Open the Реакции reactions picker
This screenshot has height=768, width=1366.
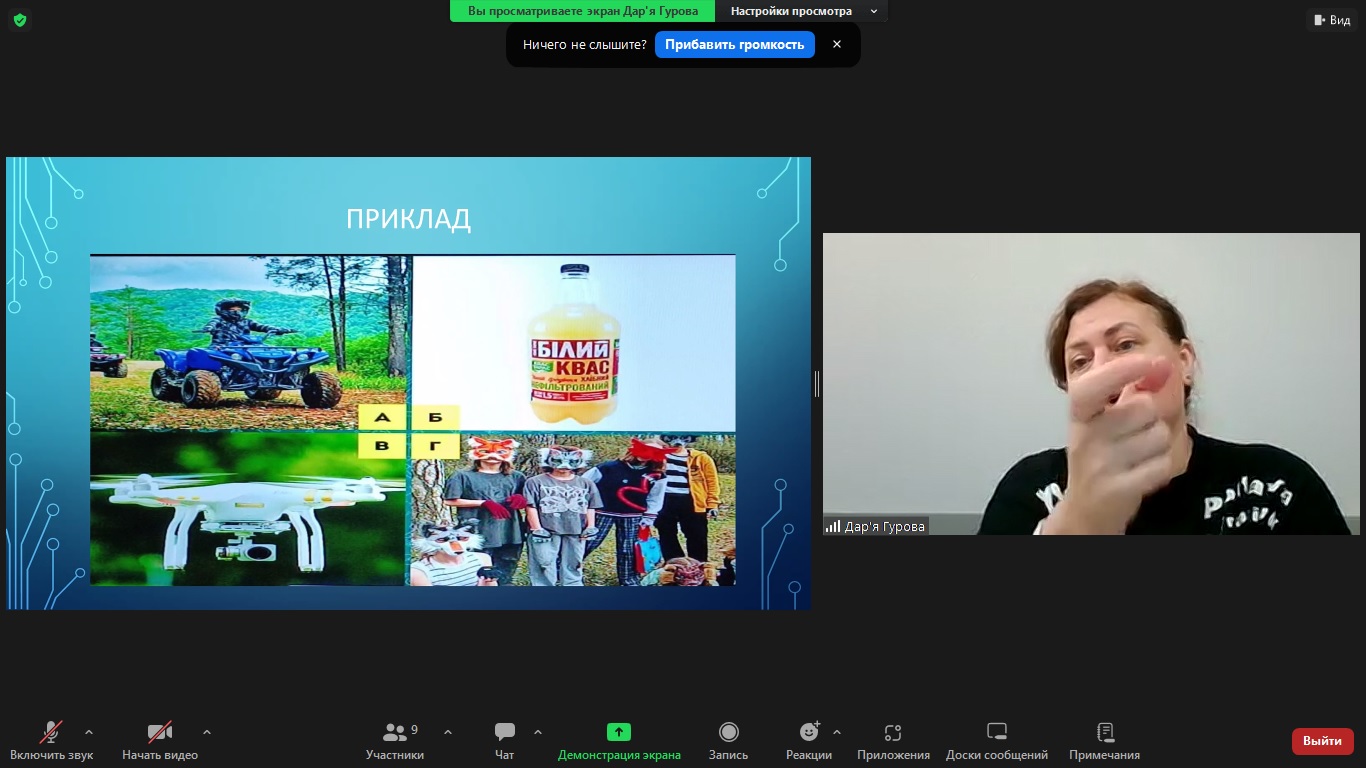809,741
